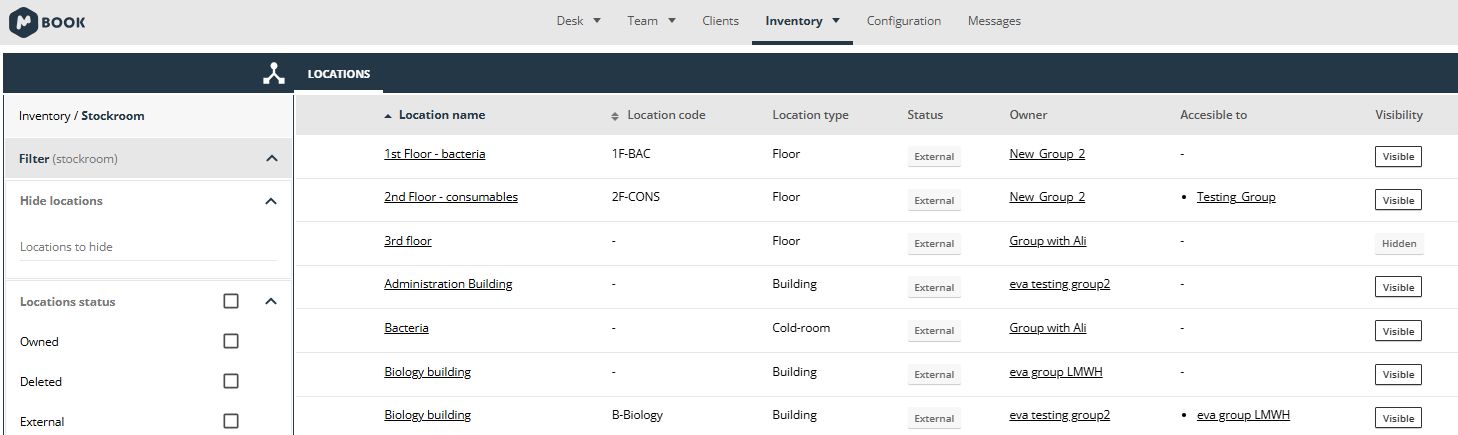Viewport: 1458px width, 435px height.
Task: Open the Messages menu
Action: pos(994,21)
